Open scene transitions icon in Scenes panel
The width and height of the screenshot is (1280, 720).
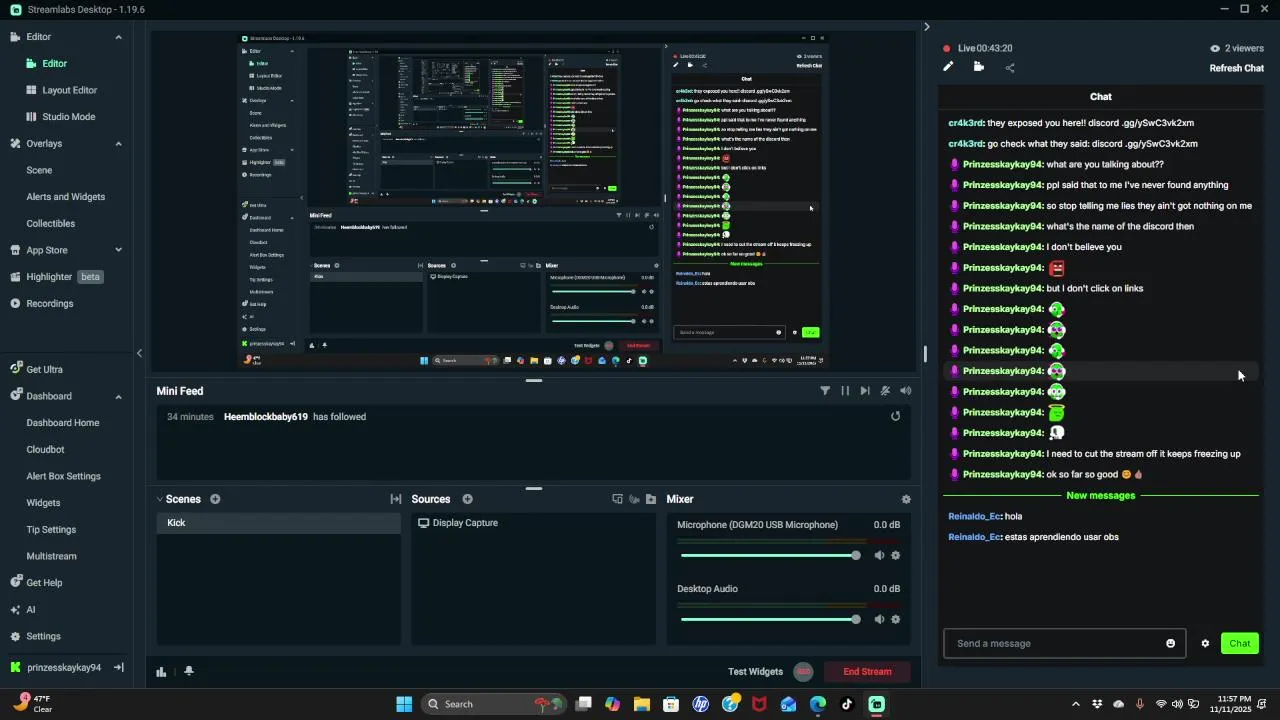[x=396, y=499]
